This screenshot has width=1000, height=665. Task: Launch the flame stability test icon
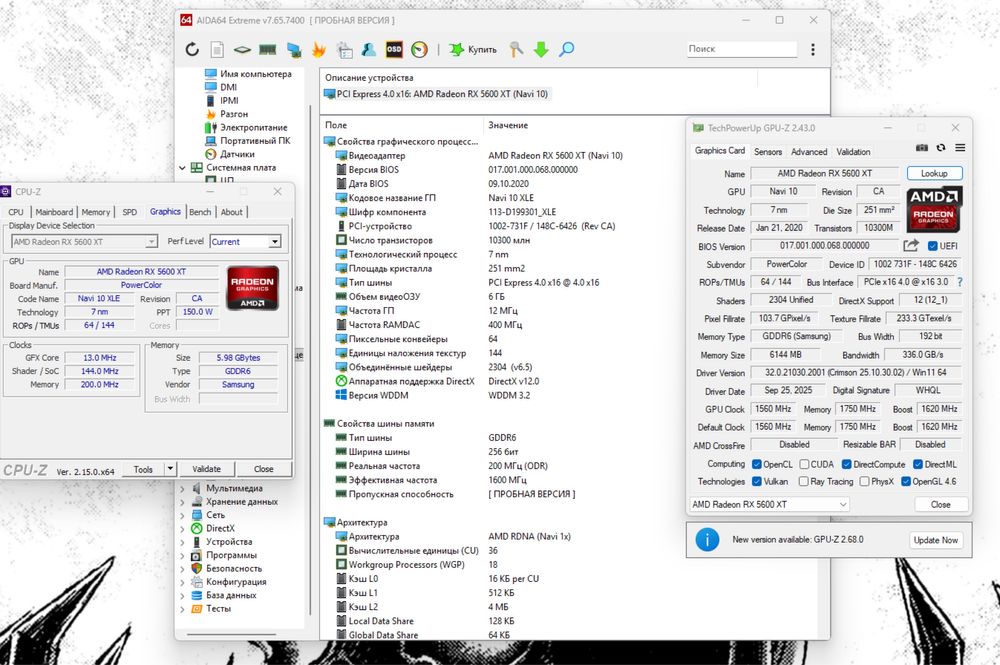[x=319, y=49]
